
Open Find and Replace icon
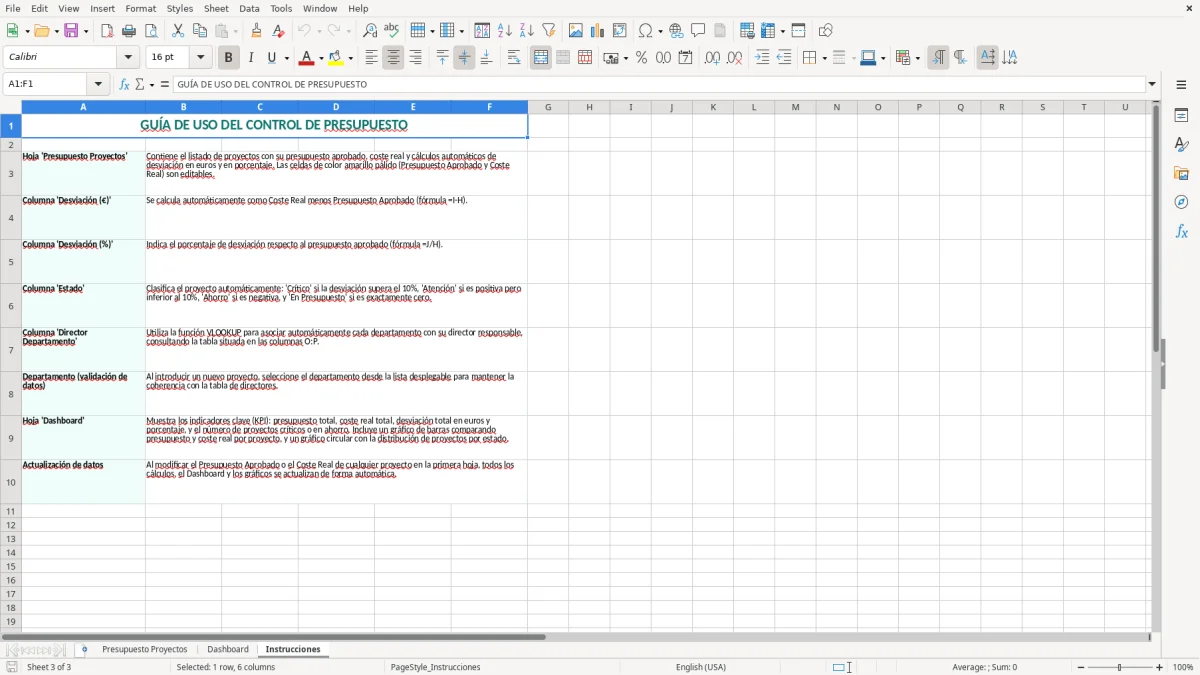click(x=369, y=31)
